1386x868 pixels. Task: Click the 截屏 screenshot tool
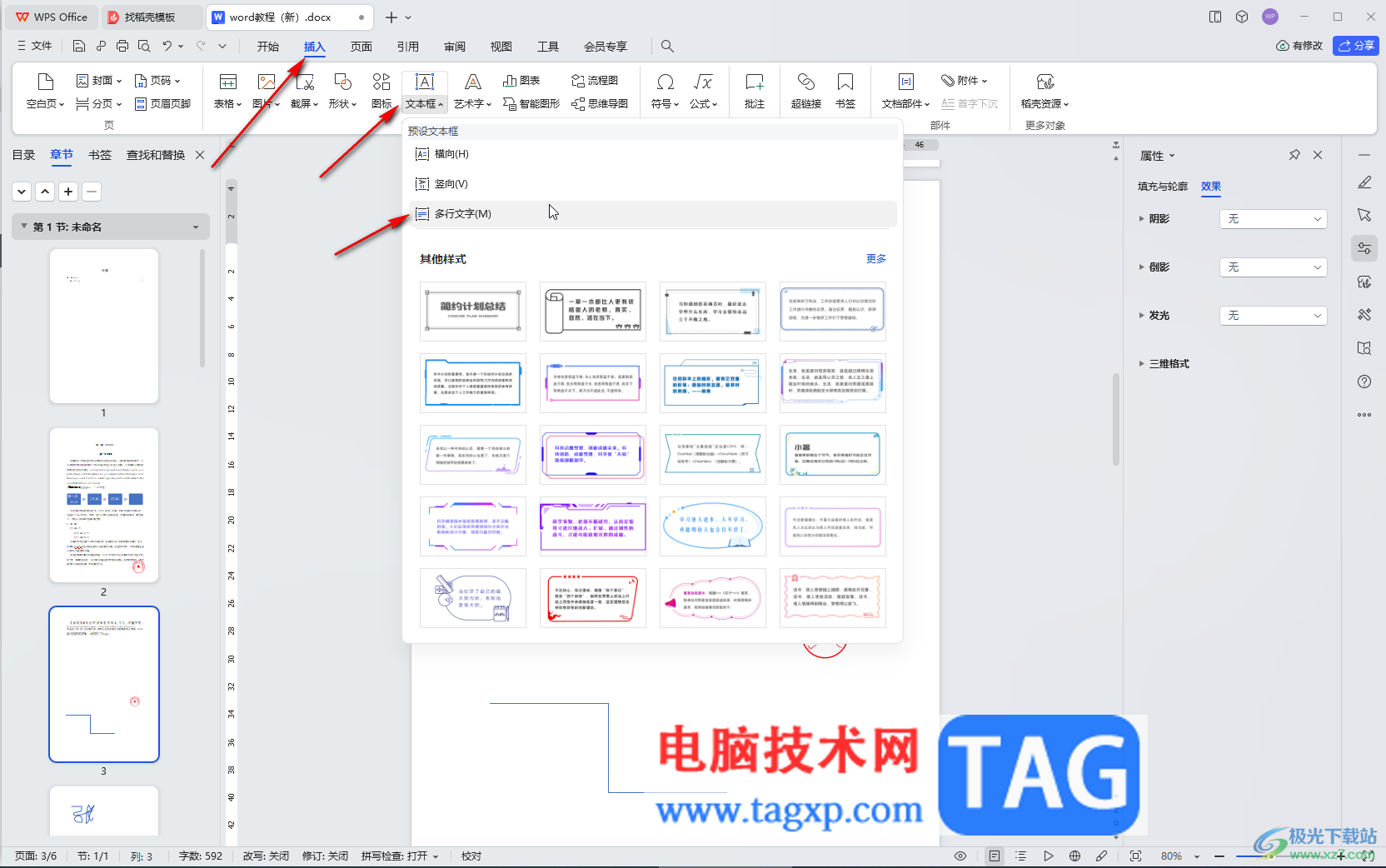(x=304, y=91)
